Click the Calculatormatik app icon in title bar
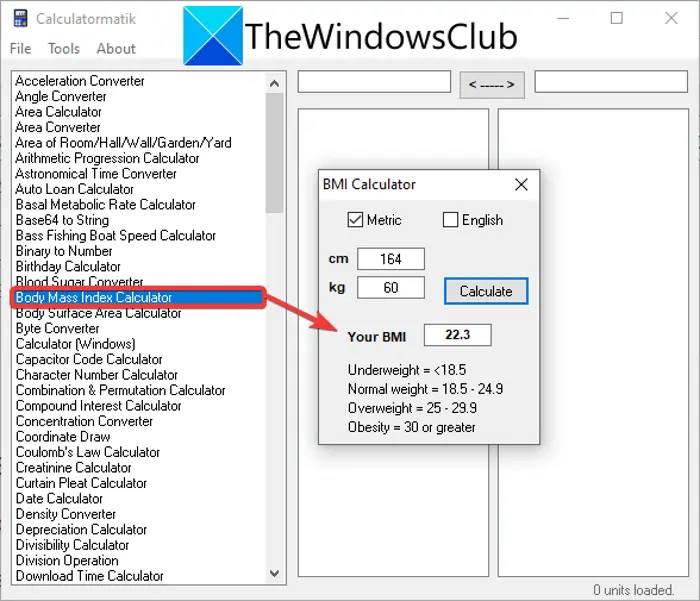 coord(21,18)
